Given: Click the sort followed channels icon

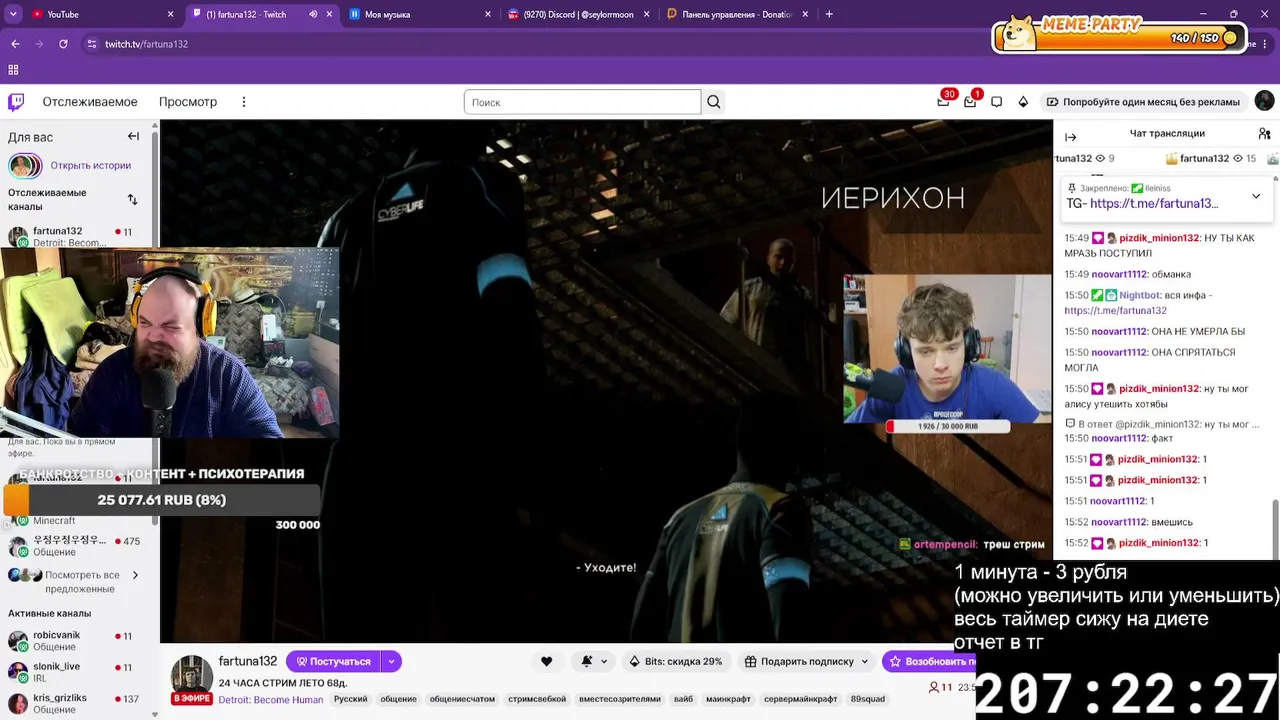Looking at the screenshot, I should (x=132, y=199).
